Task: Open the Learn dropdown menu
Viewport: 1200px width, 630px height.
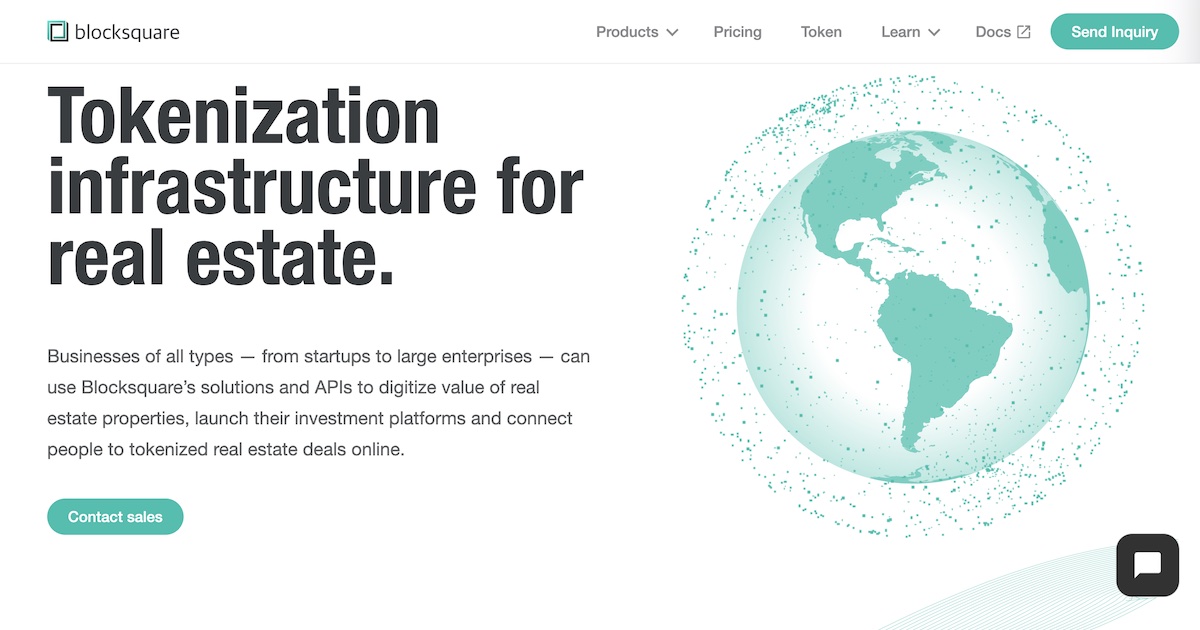Action: point(900,31)
